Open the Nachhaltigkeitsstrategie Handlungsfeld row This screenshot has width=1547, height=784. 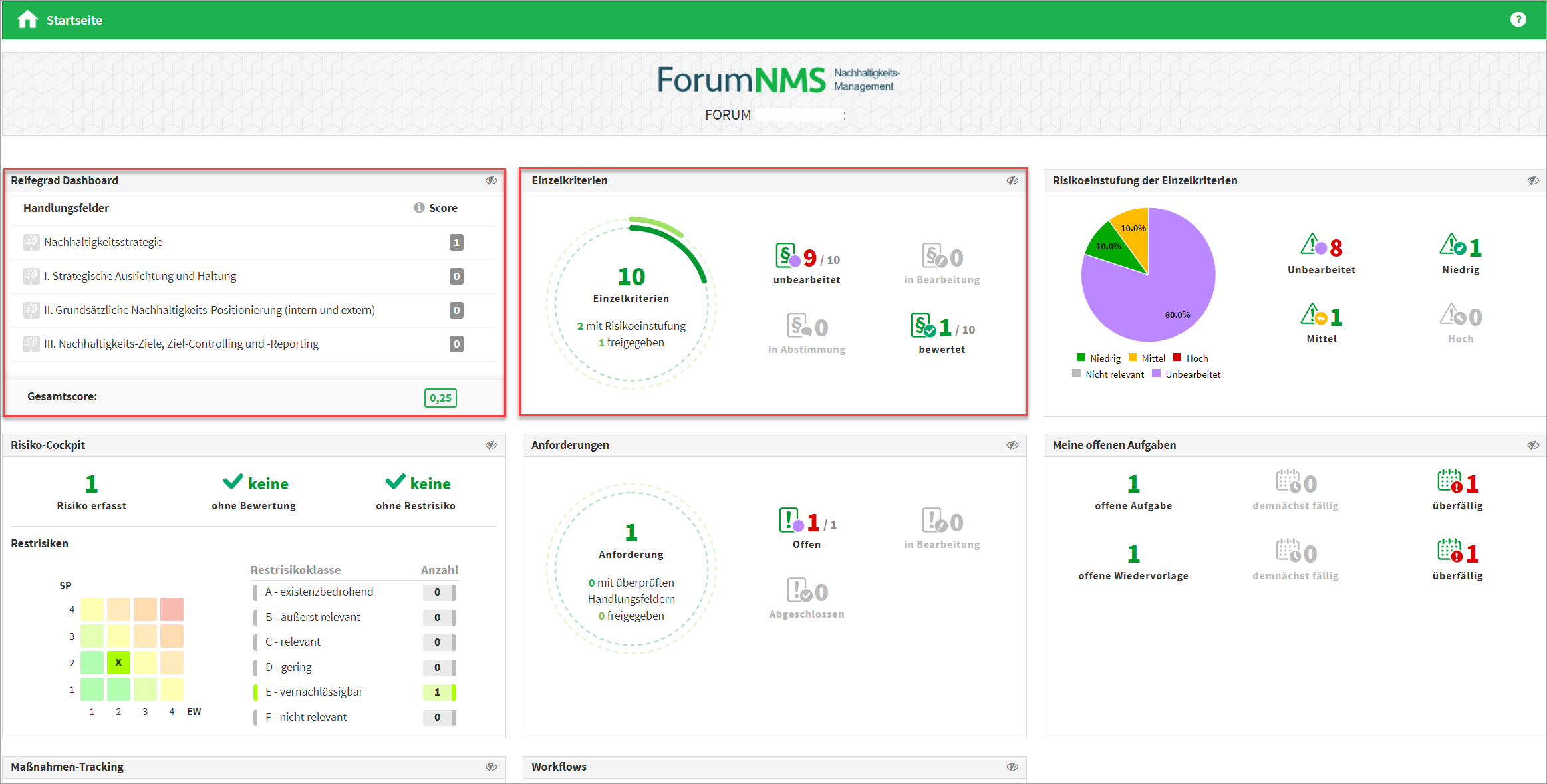[x=103, y=242]
